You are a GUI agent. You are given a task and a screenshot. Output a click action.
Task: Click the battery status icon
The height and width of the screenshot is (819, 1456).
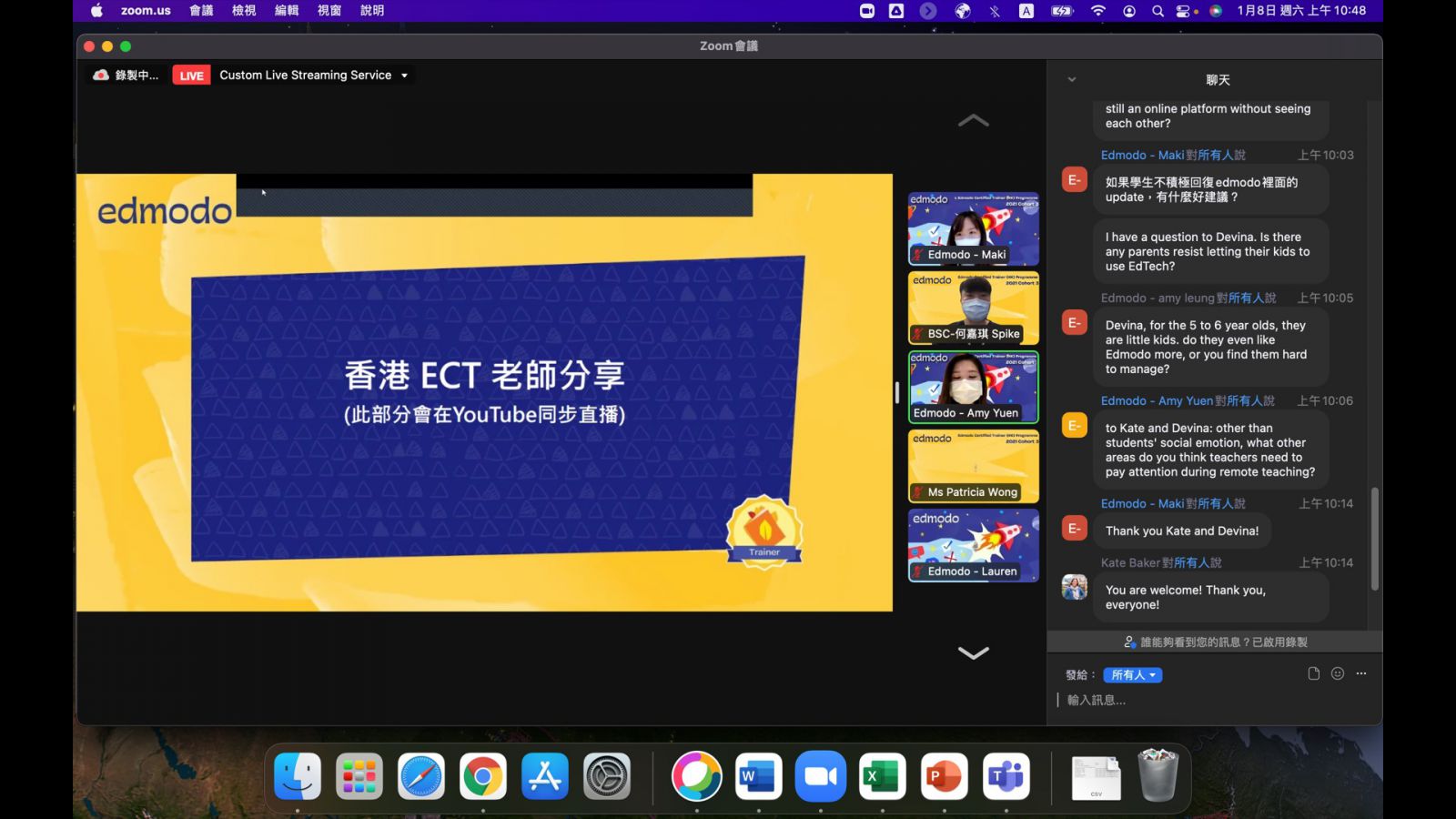pos(1062,11)
